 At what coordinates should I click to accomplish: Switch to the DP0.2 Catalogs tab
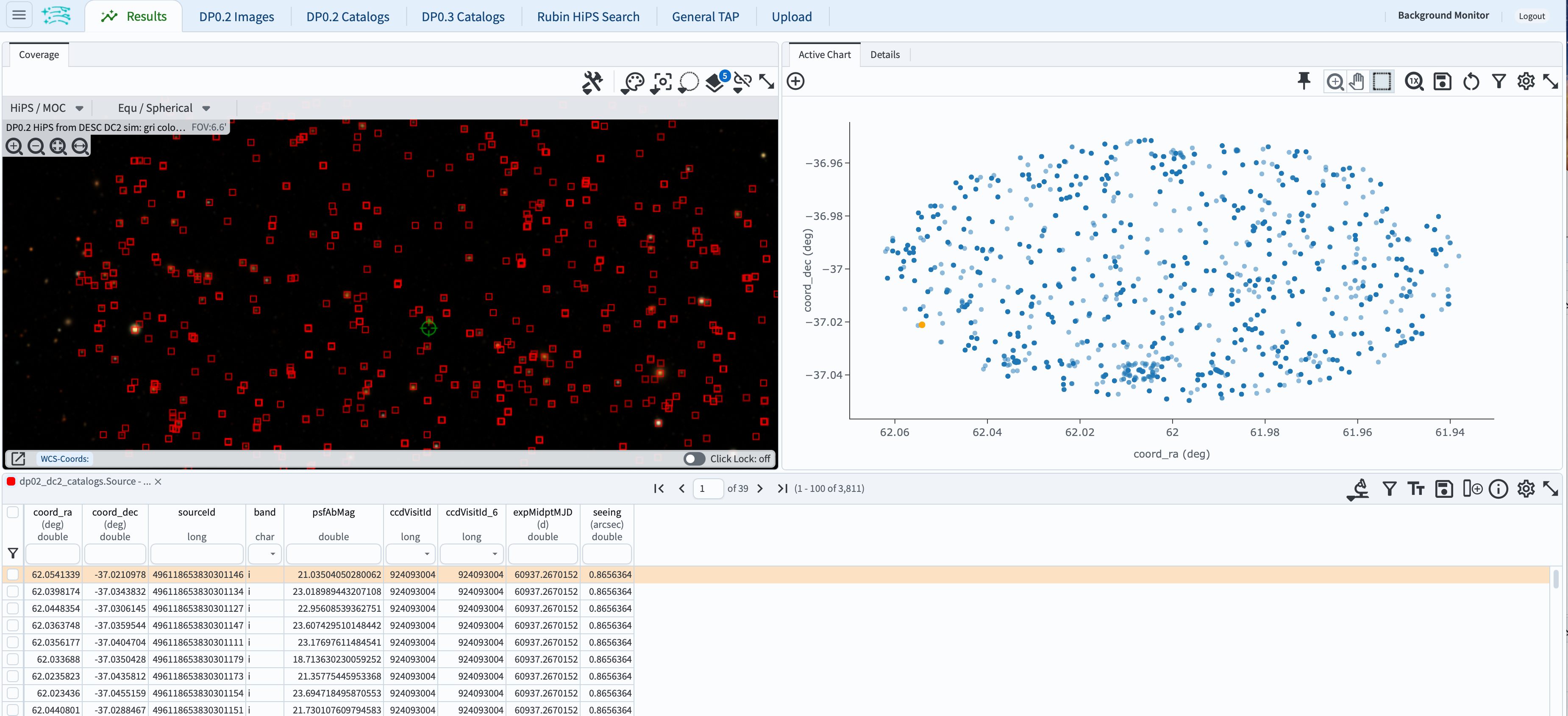[348, 17]
